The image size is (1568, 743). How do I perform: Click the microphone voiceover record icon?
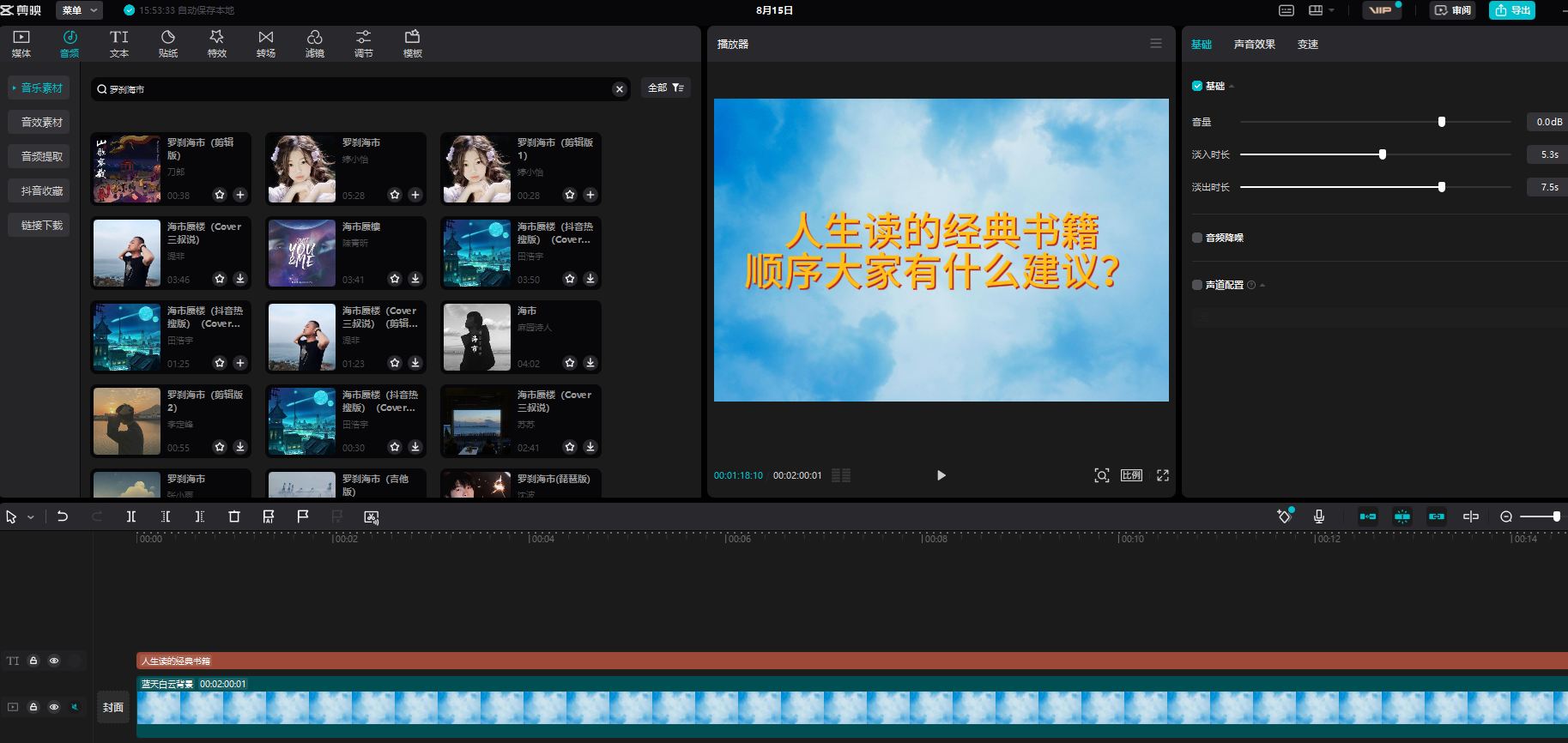(1319, 516)
